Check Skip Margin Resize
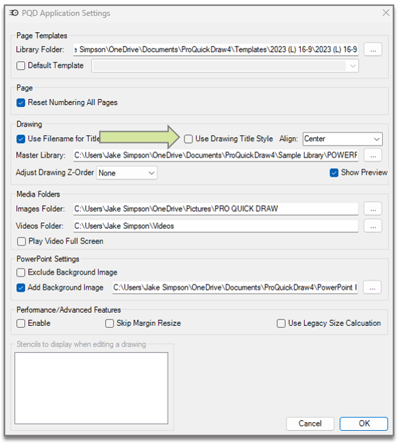 (109, 323)
